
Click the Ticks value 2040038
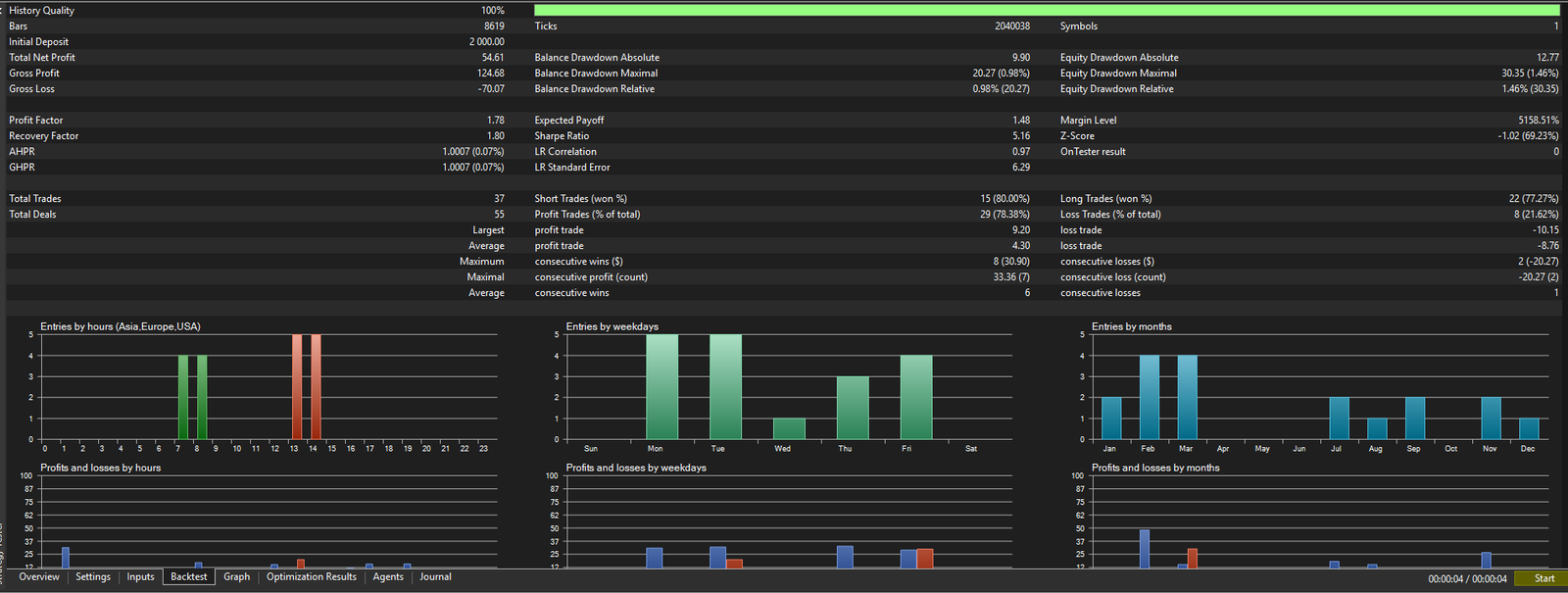[x=1012, y=26]
